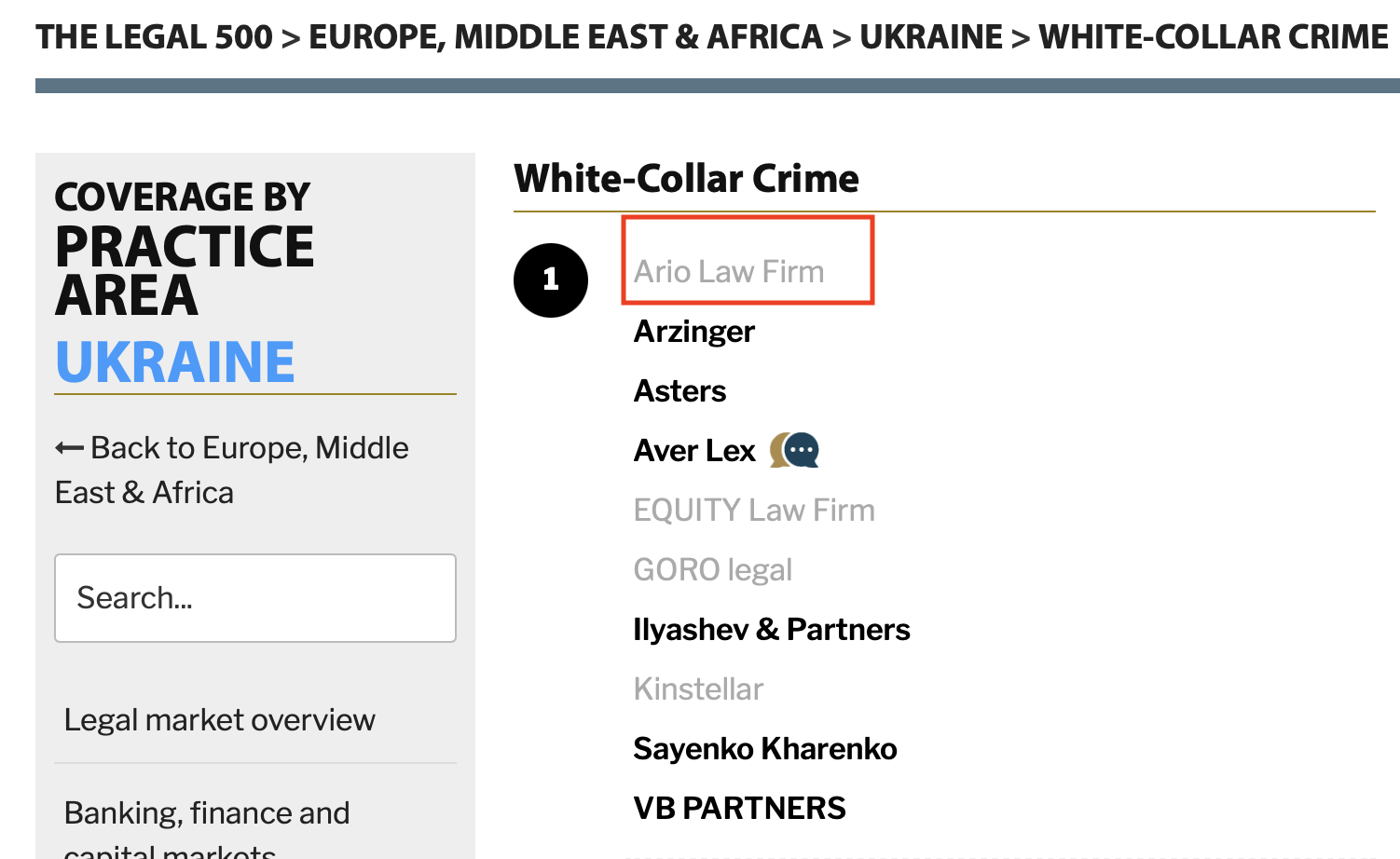Click the Kinstellar listing
Screen dimensions: 1400x859
698,689
